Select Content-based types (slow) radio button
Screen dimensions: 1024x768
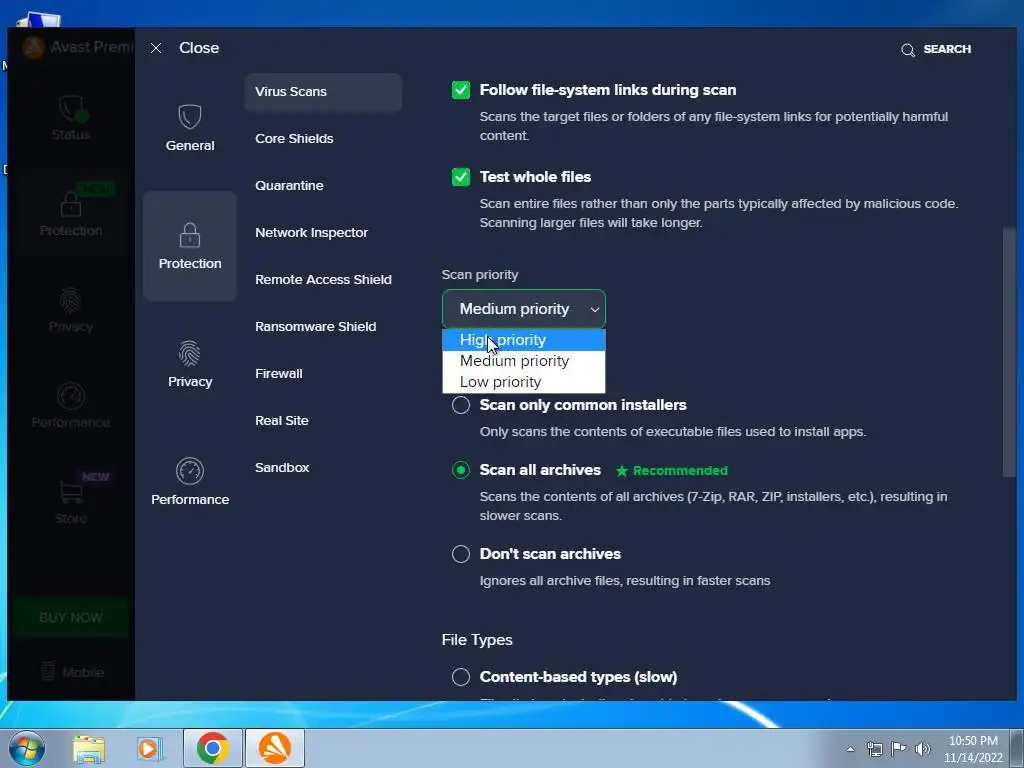click(461, 677)
